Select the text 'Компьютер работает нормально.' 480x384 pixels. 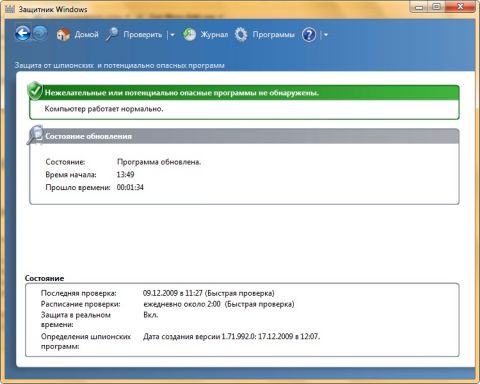pyautogui.click(x=104, y=109)
